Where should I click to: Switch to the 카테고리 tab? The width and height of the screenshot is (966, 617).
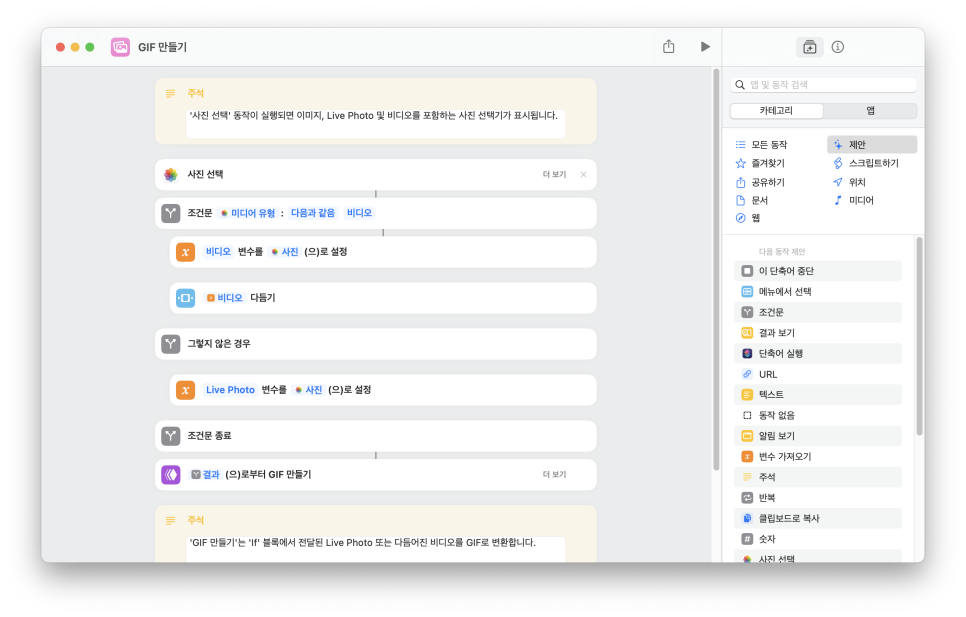777,111
